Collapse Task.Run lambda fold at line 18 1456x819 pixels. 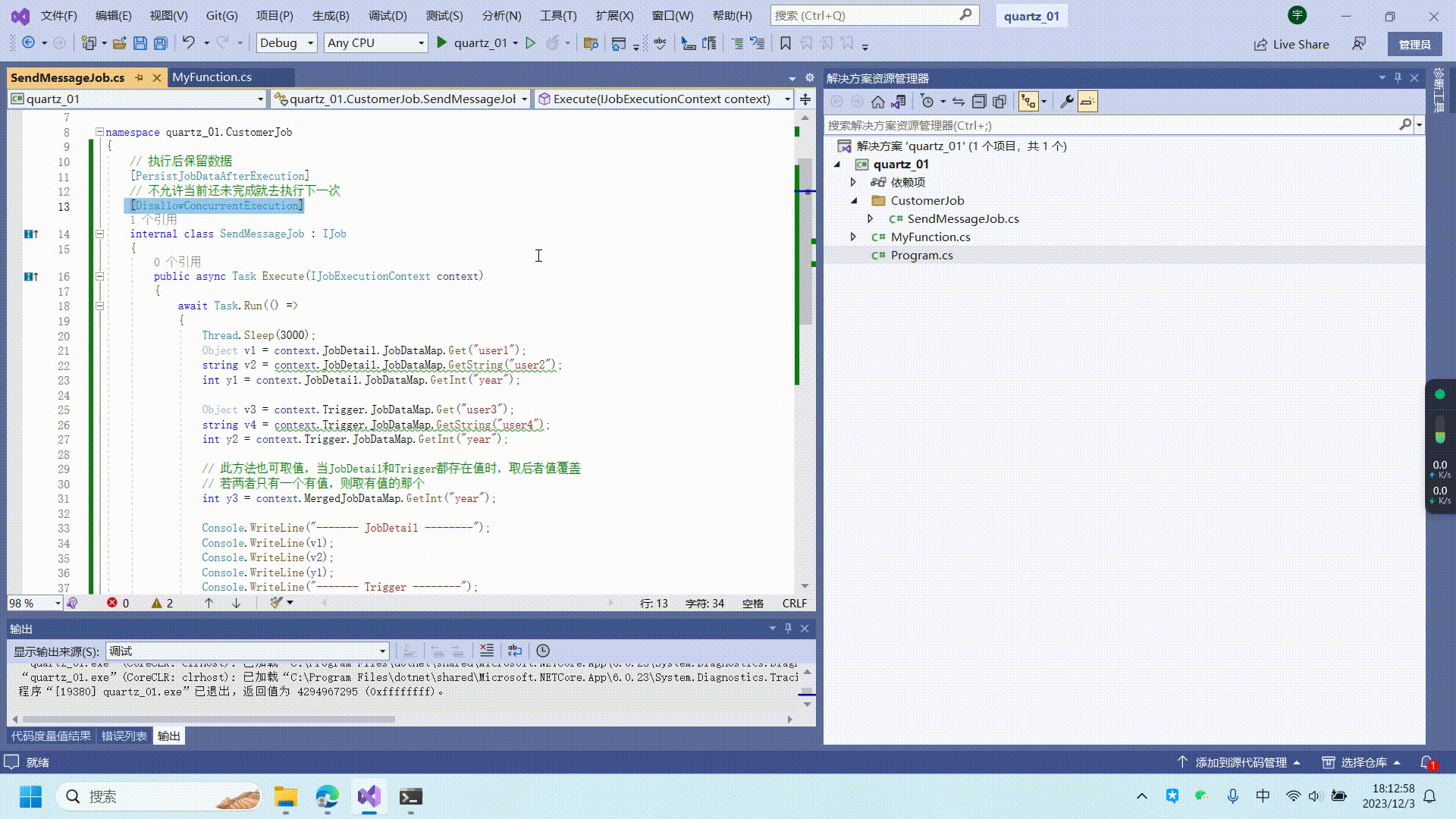[x=99, y=306]
